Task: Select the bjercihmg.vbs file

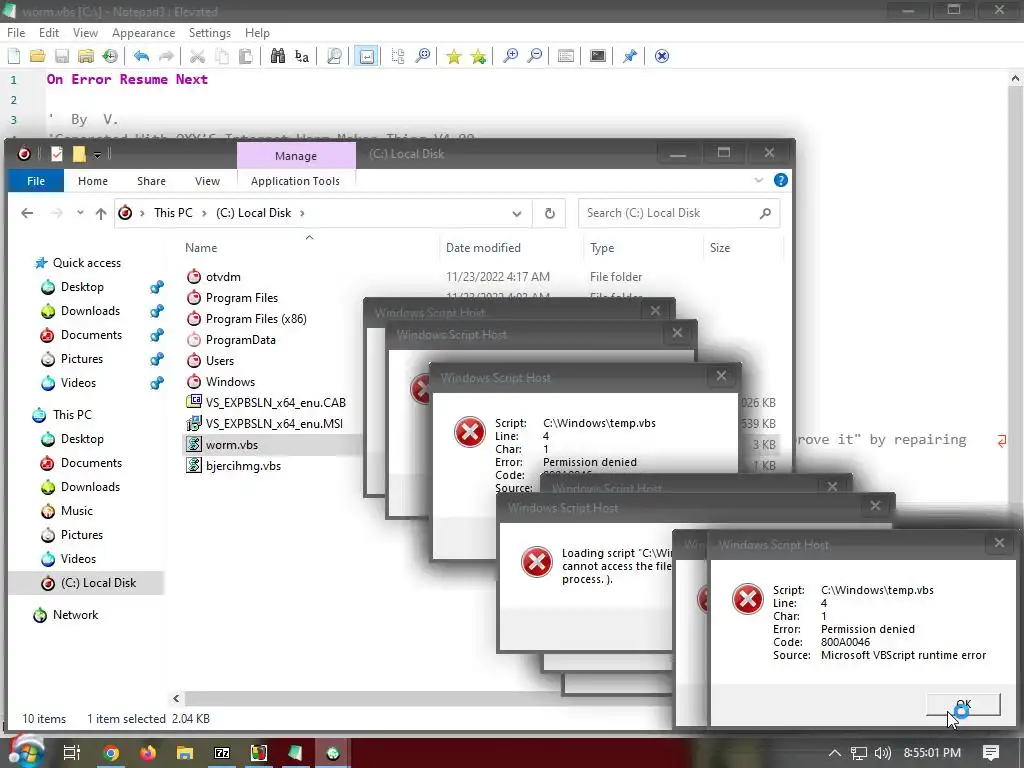Action: pos(243,466)
